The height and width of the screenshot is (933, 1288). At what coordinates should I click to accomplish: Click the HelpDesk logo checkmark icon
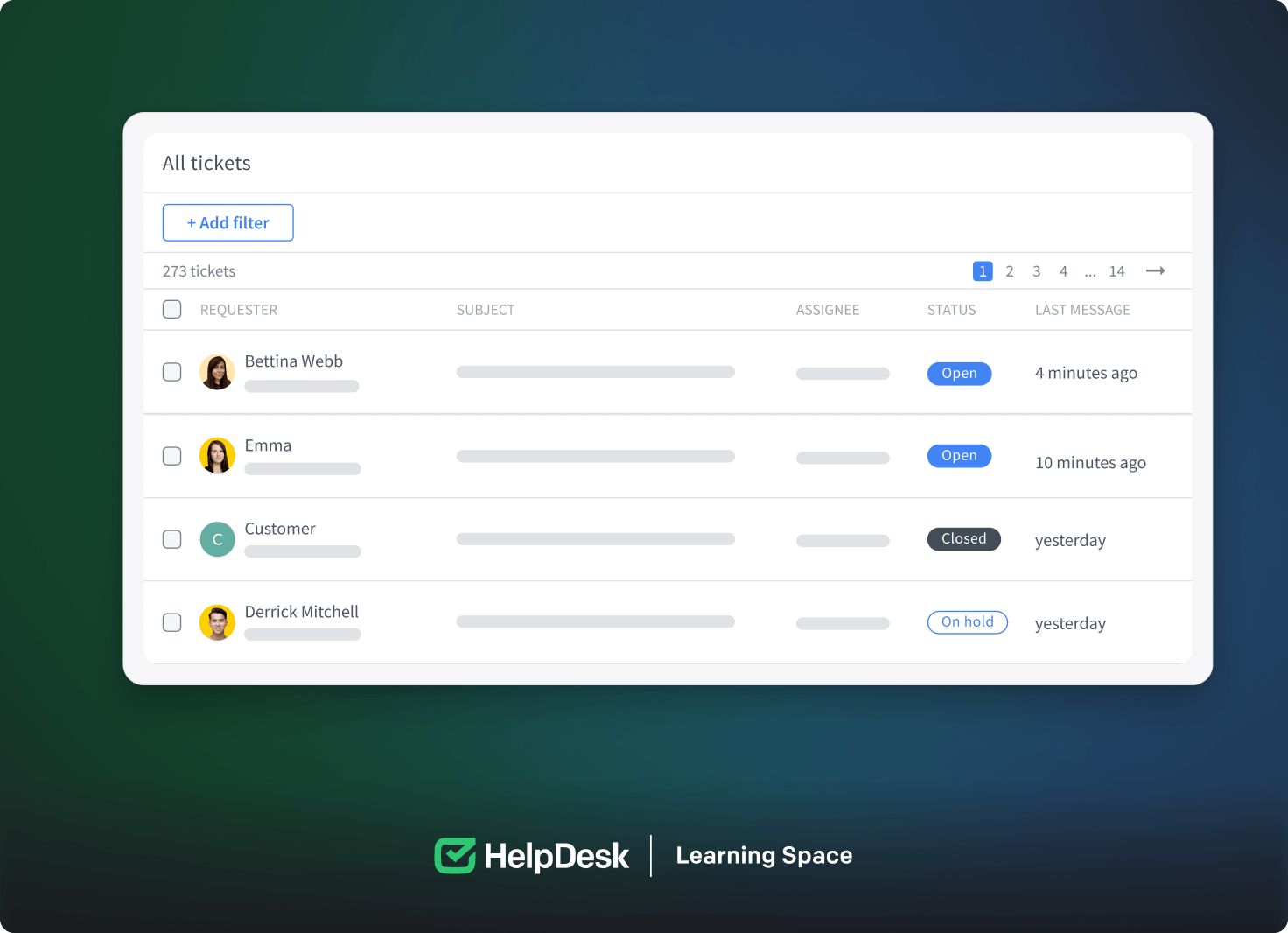tap(456, 855)
